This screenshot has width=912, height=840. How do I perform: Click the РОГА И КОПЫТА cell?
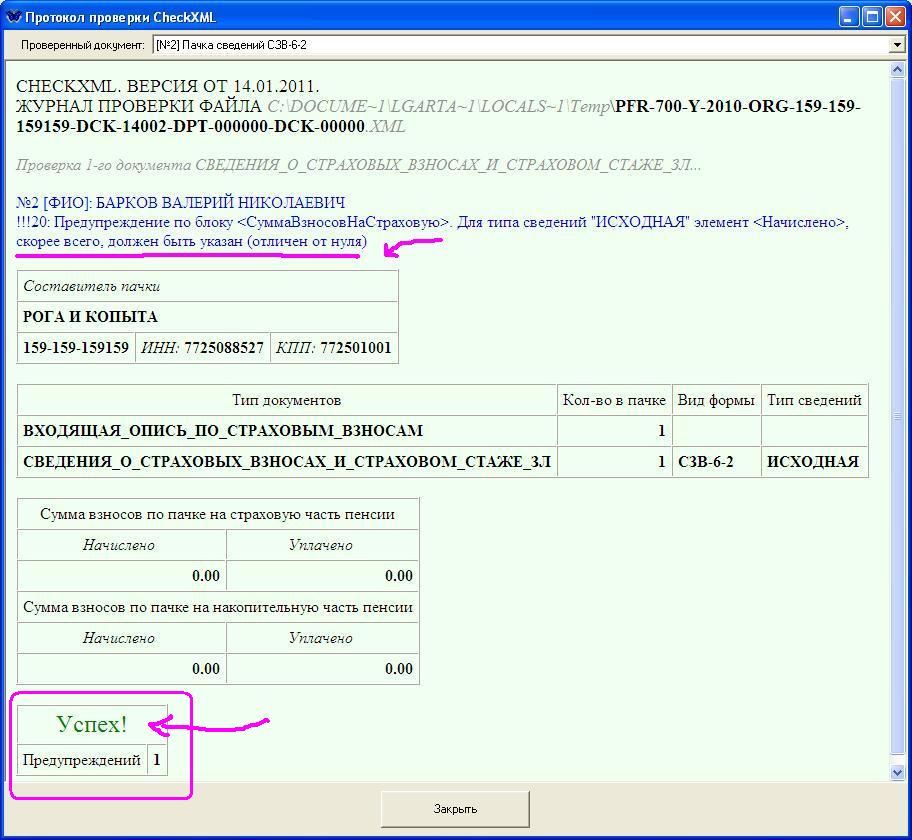click(x=207, y=316)
